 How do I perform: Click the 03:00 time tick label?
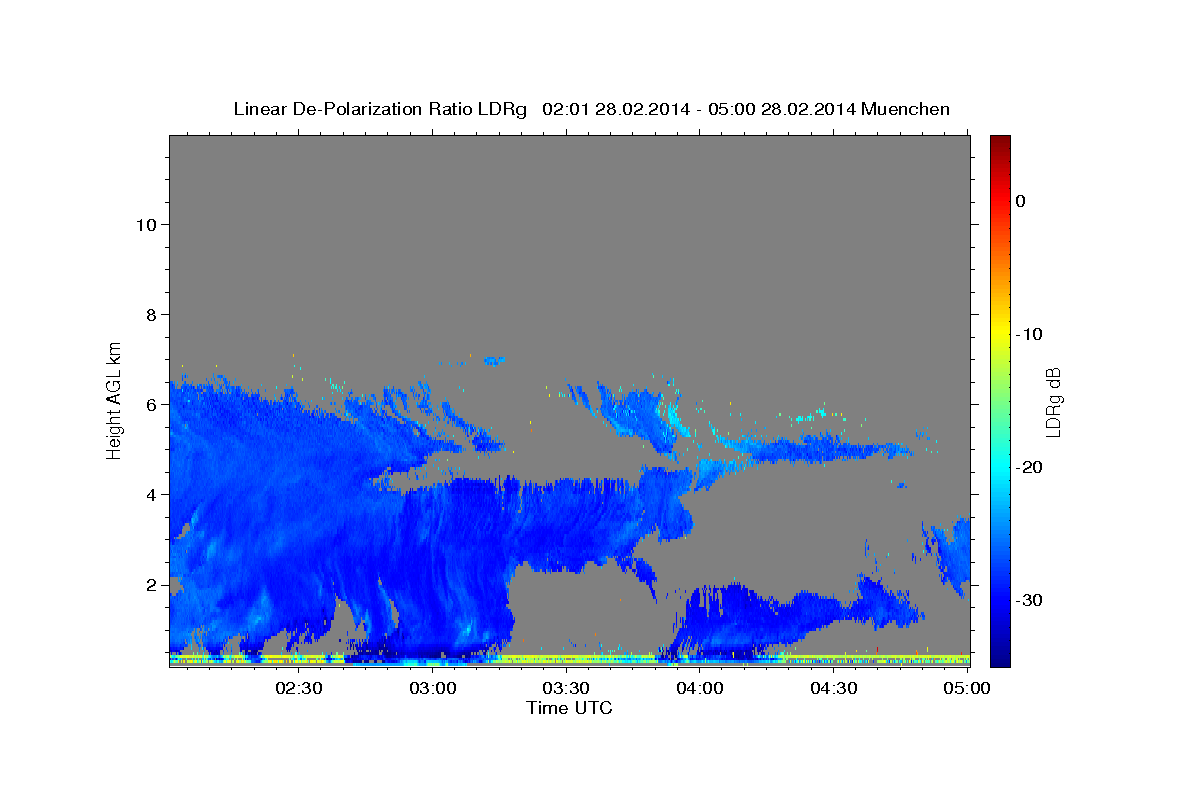(x=433, y=688)
